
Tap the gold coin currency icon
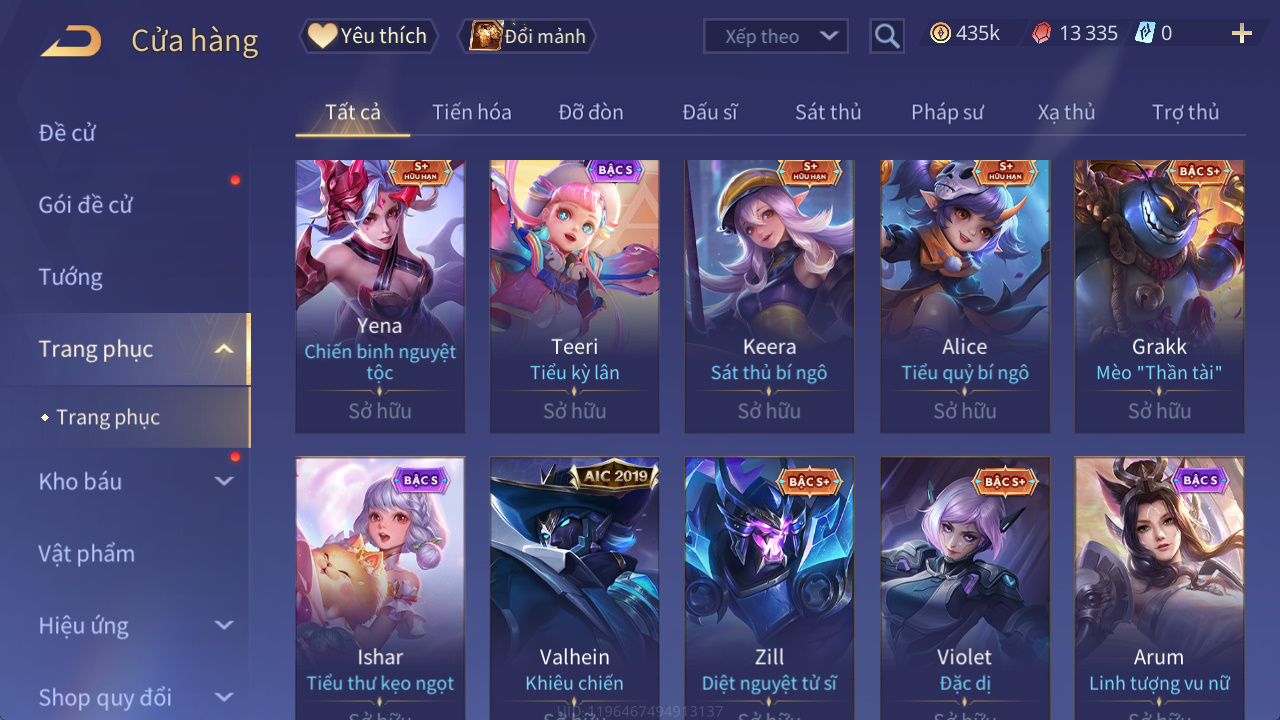940,33
